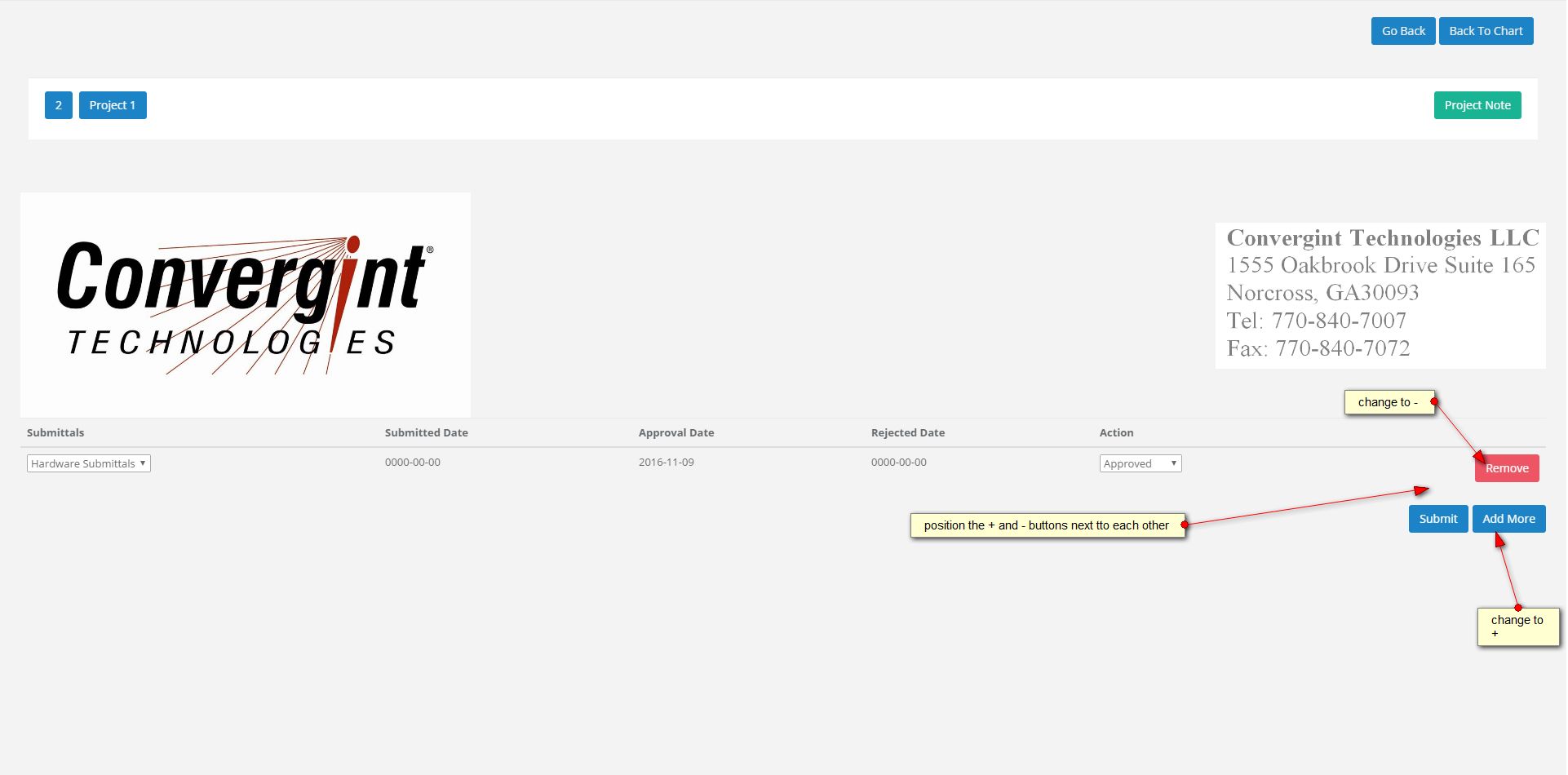Select the Project 1 button
The height and width of the screenshot is (775, 1568).
113,105
